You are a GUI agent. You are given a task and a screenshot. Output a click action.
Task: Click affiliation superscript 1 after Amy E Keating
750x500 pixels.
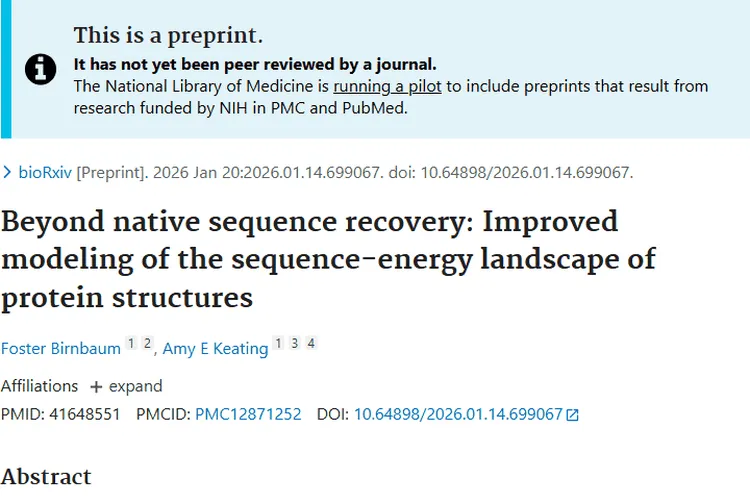pyautogui.click(x=278, y=344)
